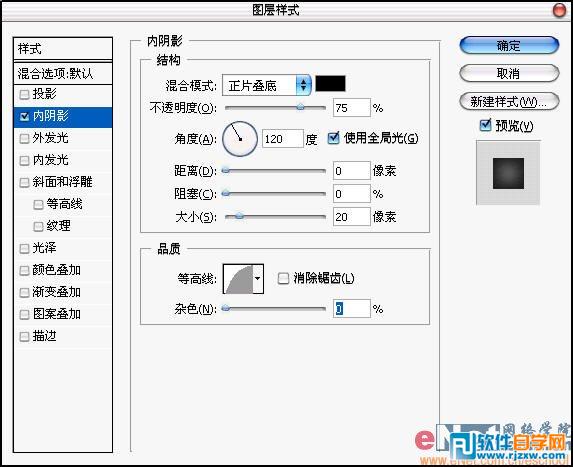Click the 取消 cancel button
Viewport: 573px width, 467px height.
click(x=509, y=73)
